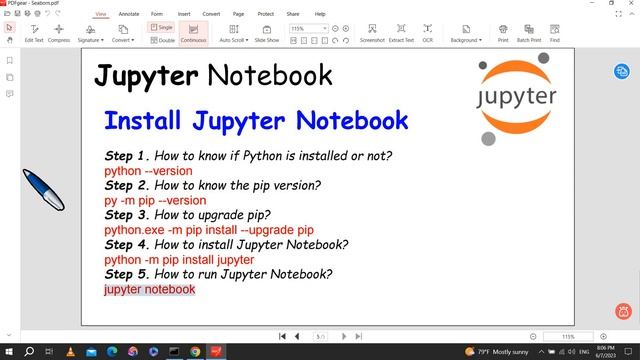640x360 pixels.
Task: Open the Find tool
Action: [x=555, y=33]
